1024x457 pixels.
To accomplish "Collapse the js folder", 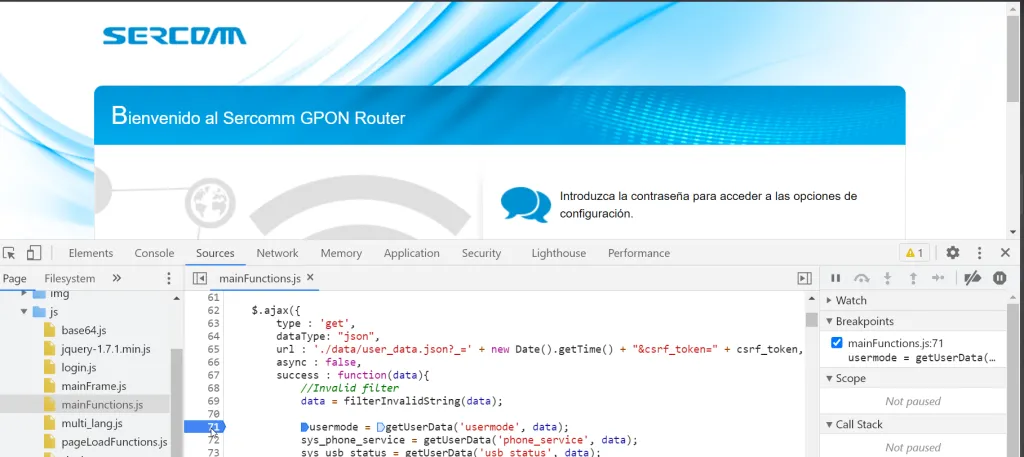I will click(24, 311).
